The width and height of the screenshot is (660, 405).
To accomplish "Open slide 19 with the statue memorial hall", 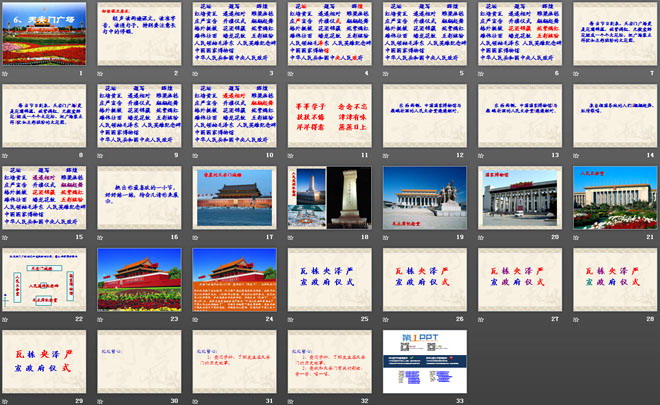I will [x=420, y=195].
